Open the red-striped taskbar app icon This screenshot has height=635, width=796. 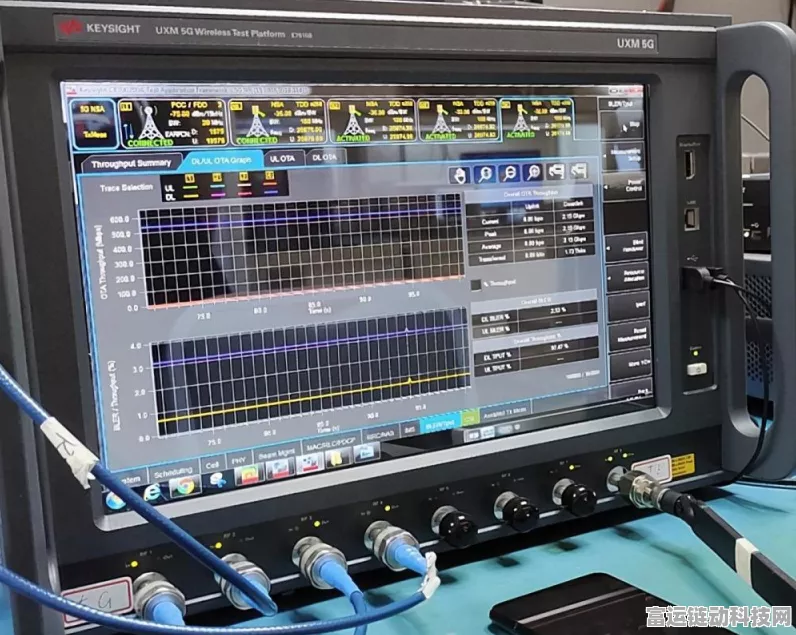310,462
